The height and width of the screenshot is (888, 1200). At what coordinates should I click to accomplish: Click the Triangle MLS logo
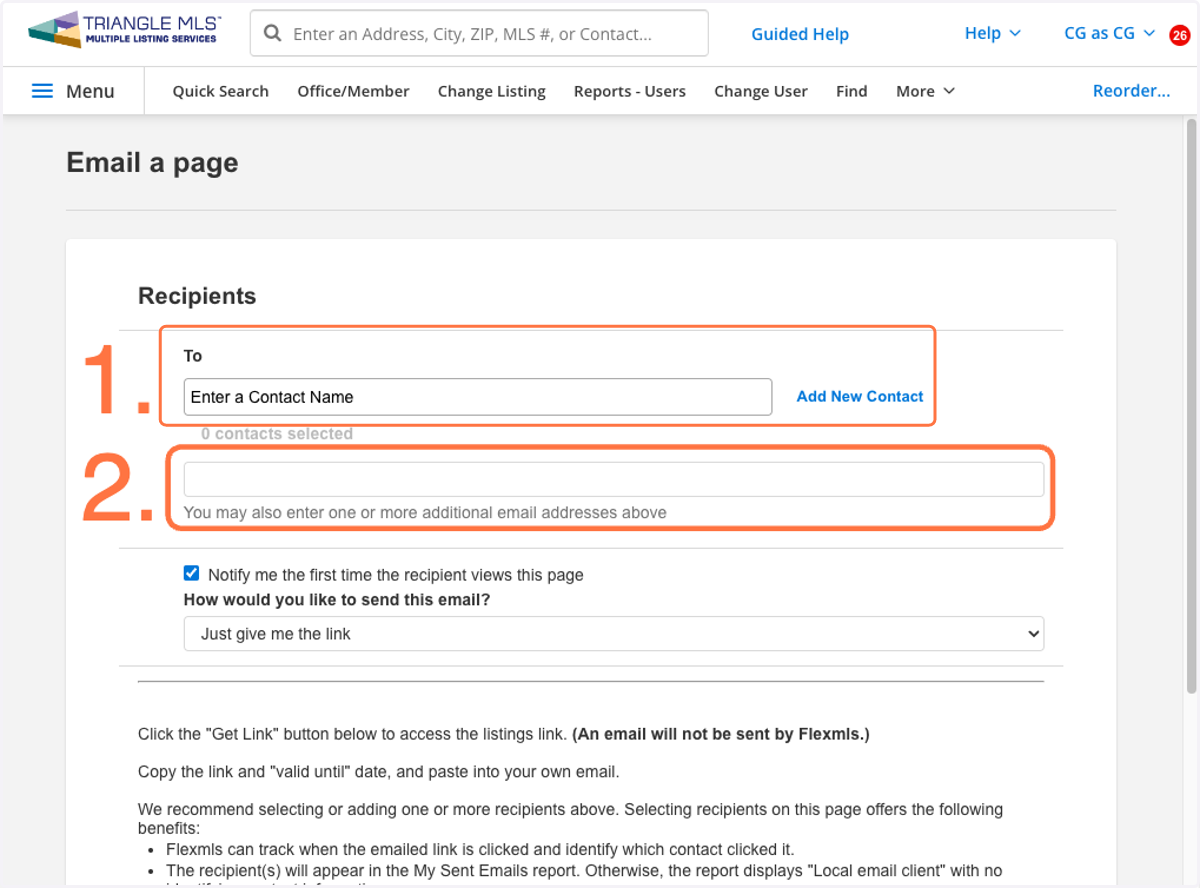125,30
